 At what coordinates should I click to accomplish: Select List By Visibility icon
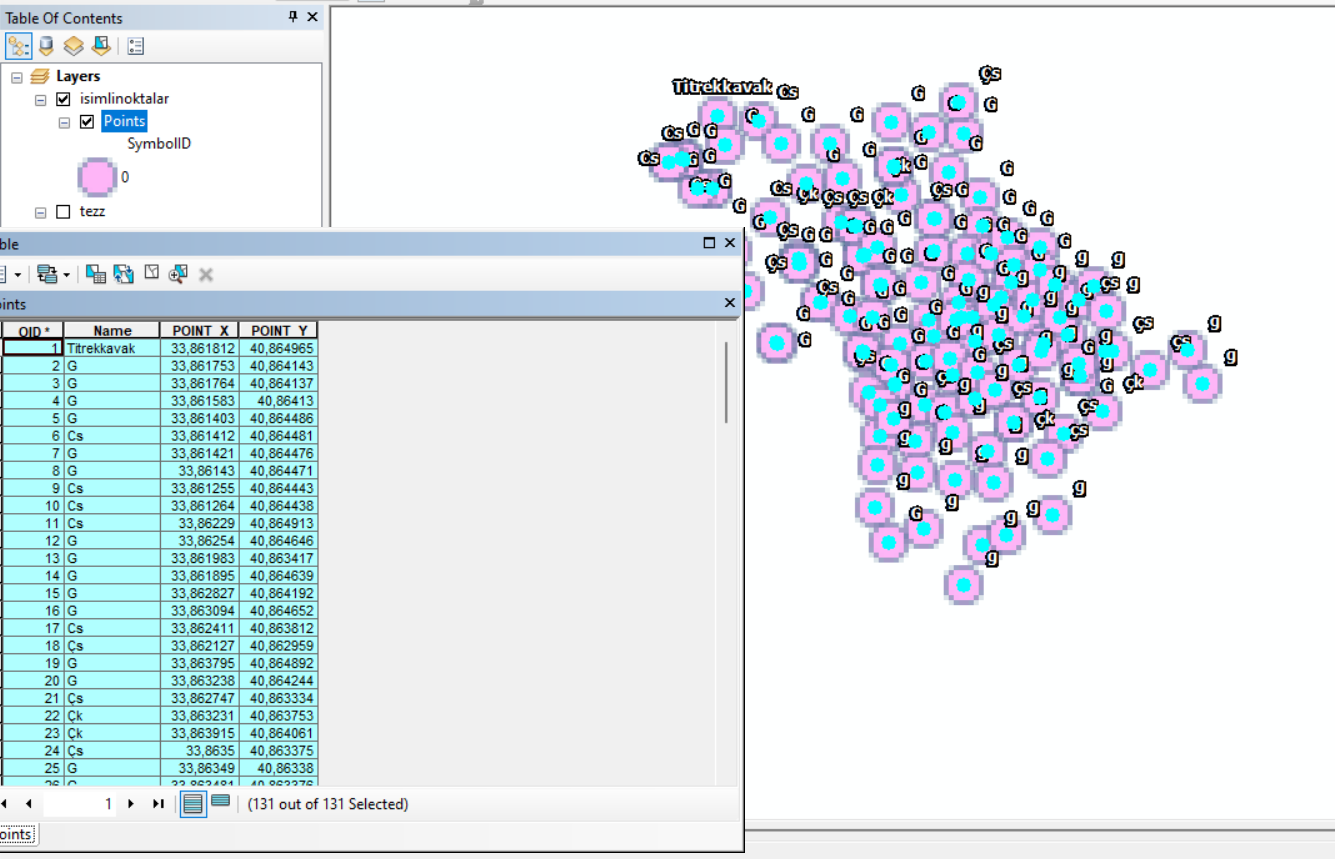tap(73, 46)
